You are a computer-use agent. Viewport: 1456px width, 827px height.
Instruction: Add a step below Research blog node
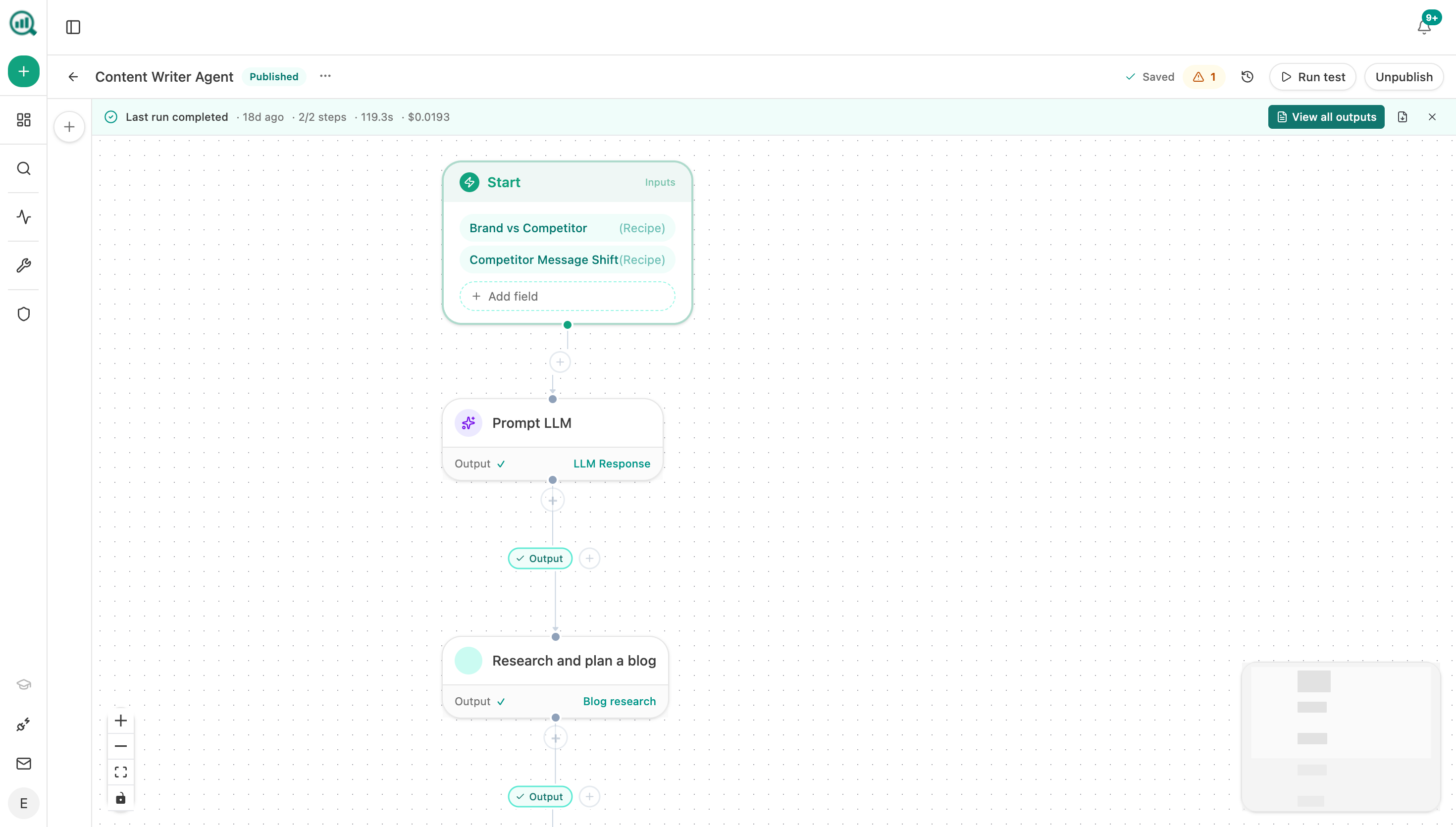click(555, 738)
